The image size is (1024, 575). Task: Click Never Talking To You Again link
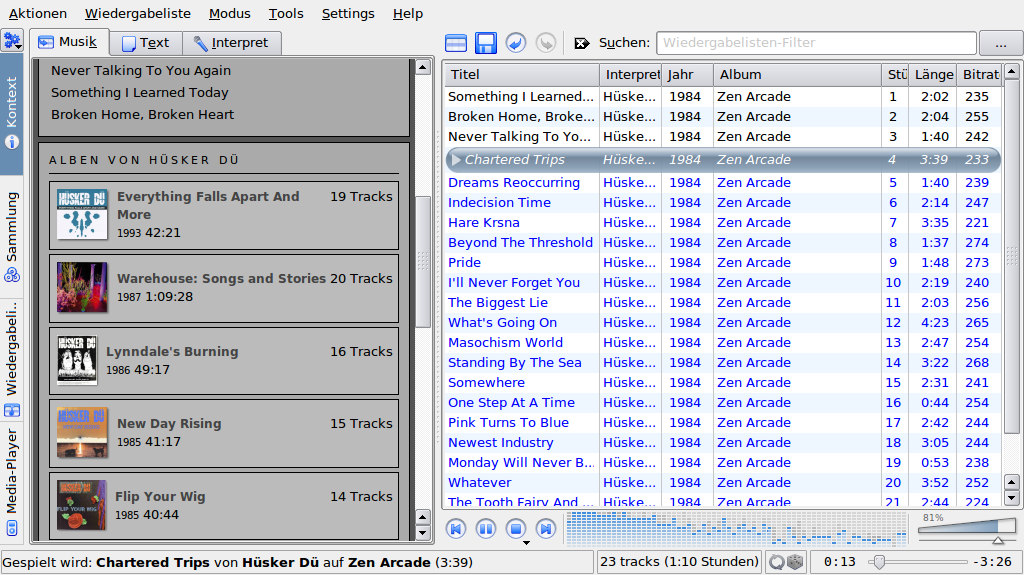click(141, 71)
